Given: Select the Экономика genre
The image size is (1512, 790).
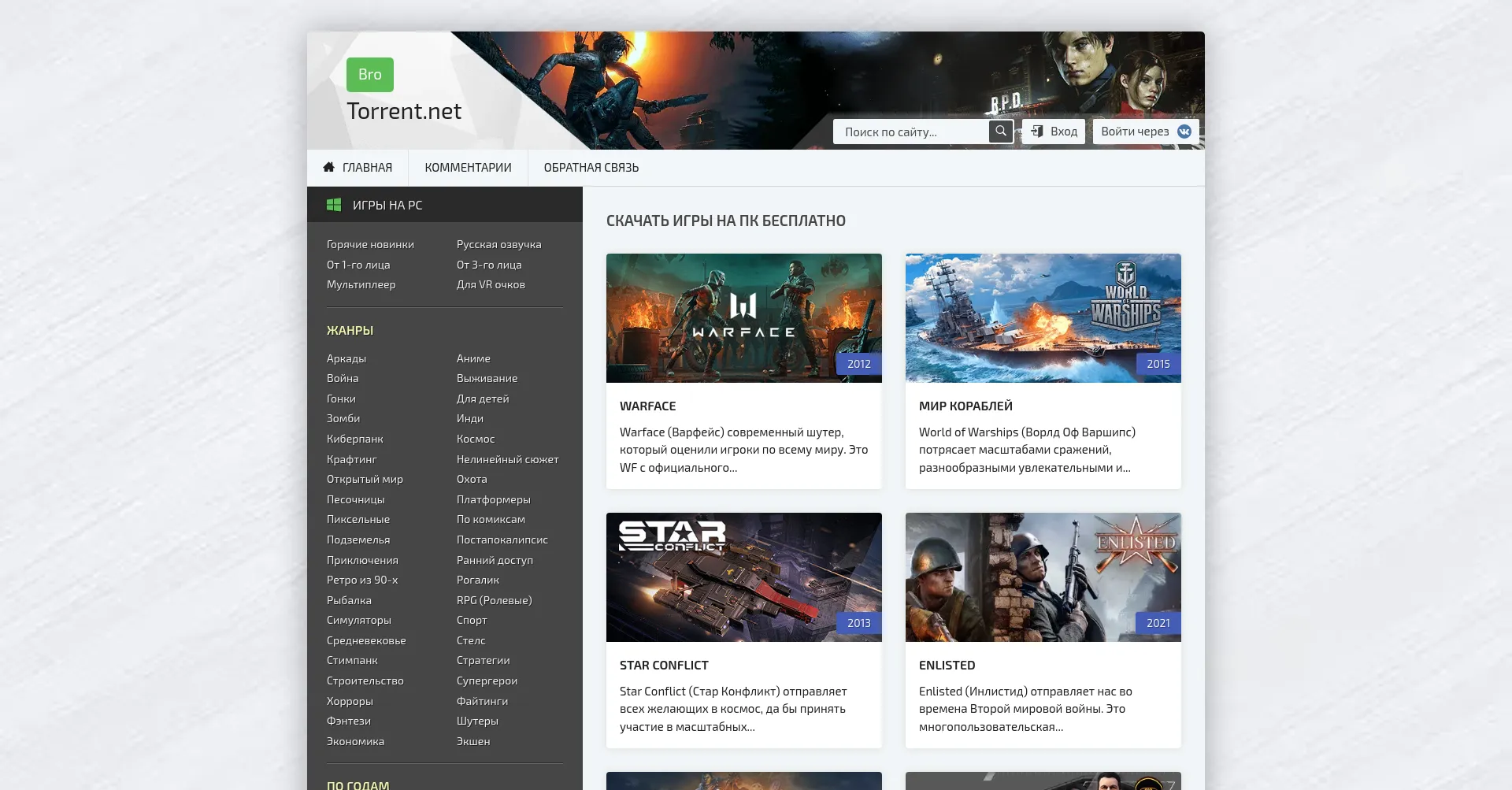Looking at the screenshot, I should coord(355,742).
